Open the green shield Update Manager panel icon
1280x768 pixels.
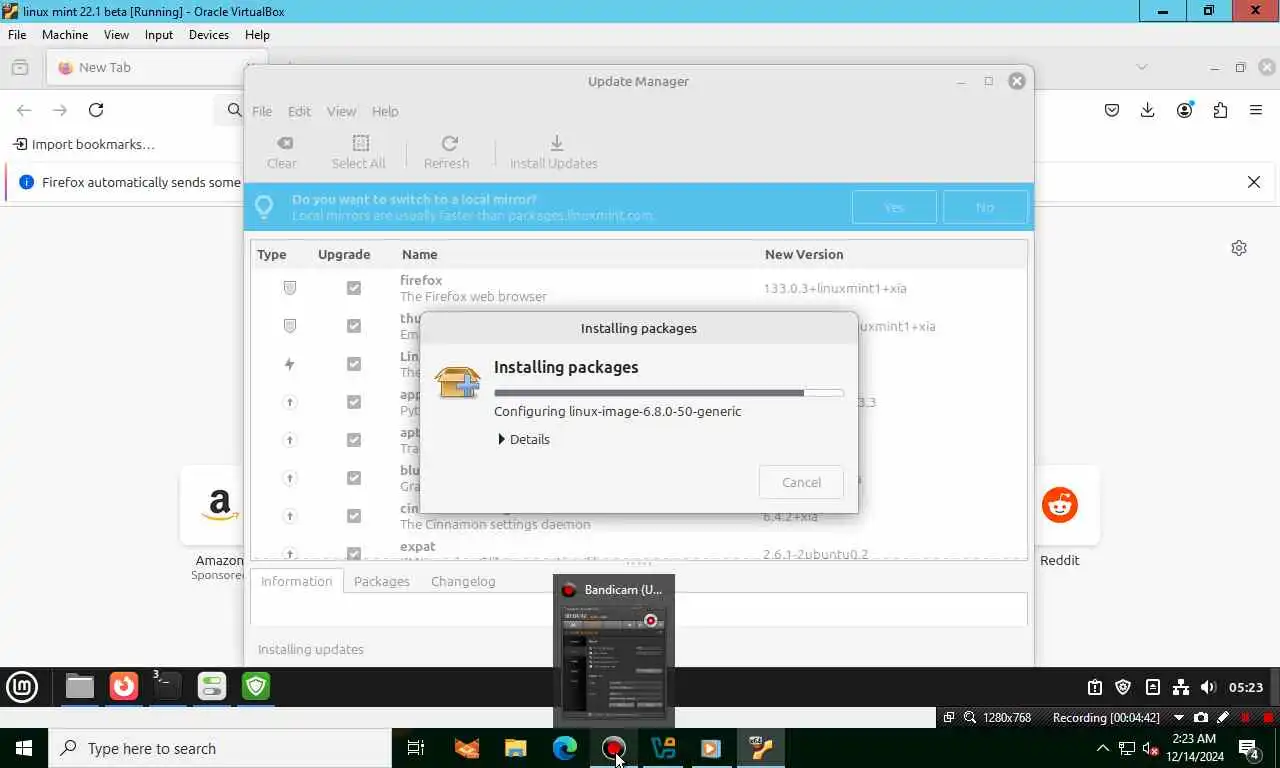256,686
